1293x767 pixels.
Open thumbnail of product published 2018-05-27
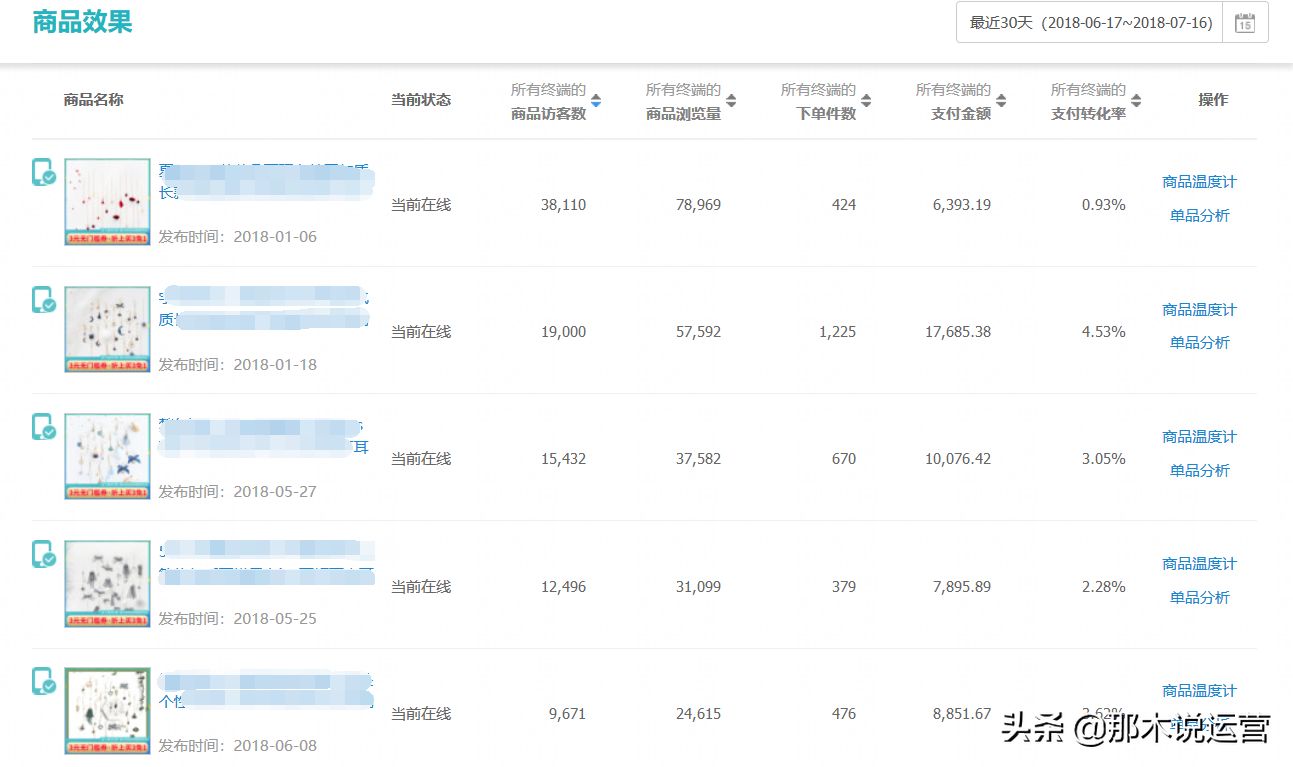click(107, 456)
